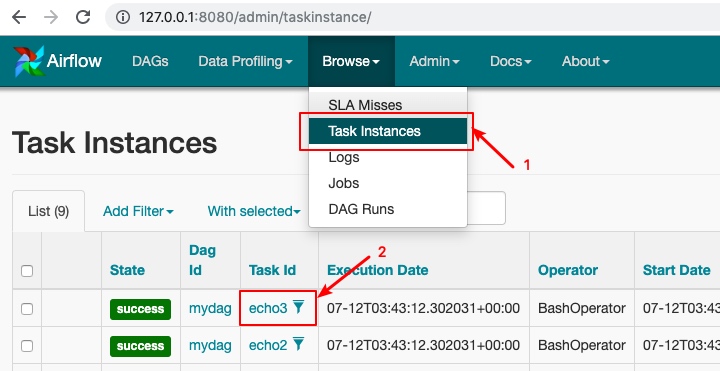720x371 pixels.
Task: Sort by the State column header
Action: click(127, 270)
